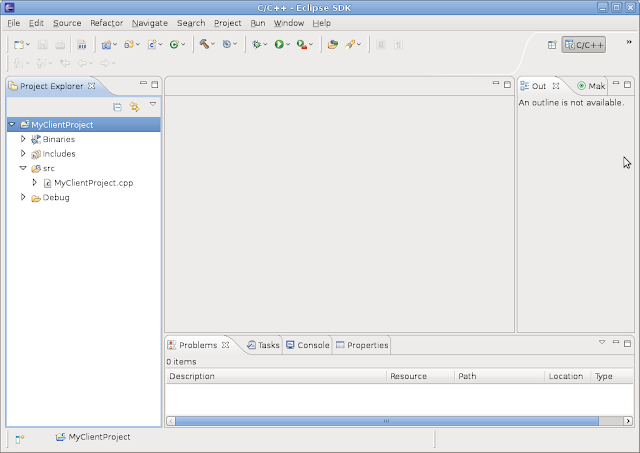Click the binary build targets icon

coord(82,44)
